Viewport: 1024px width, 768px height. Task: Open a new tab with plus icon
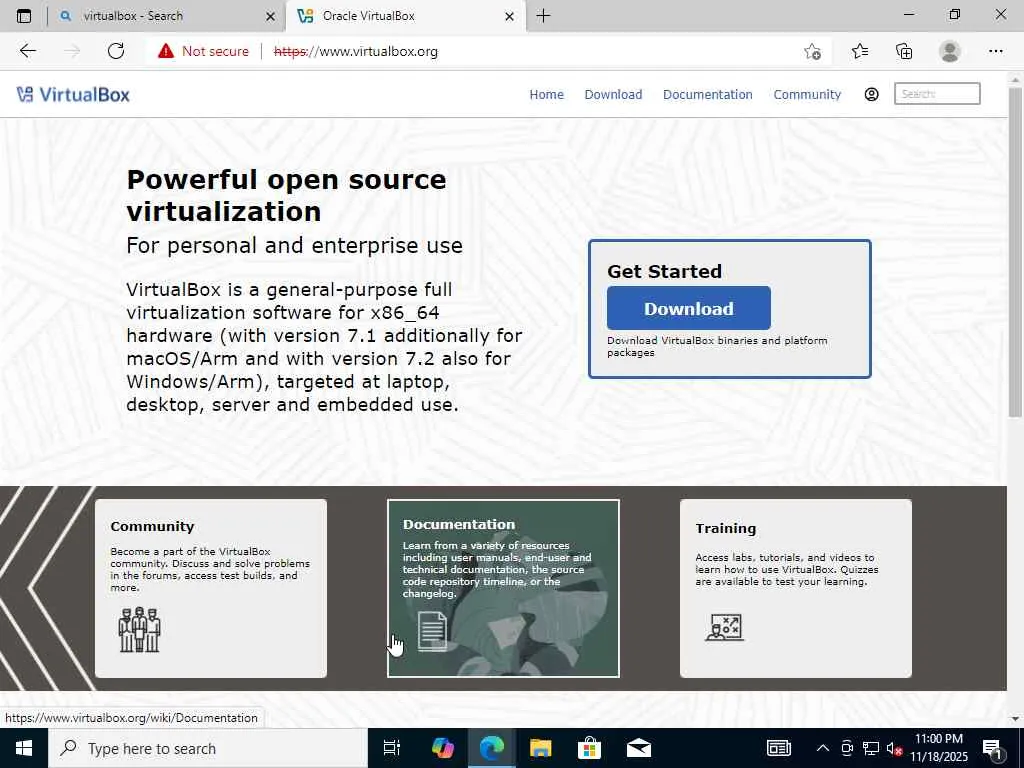[543, 16]
